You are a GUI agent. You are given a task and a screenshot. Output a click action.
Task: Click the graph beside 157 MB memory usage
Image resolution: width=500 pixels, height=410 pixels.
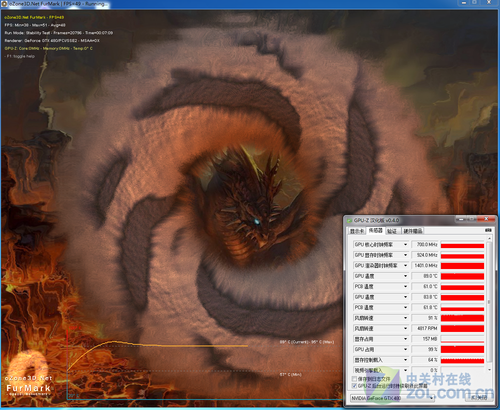pos(462,339)
